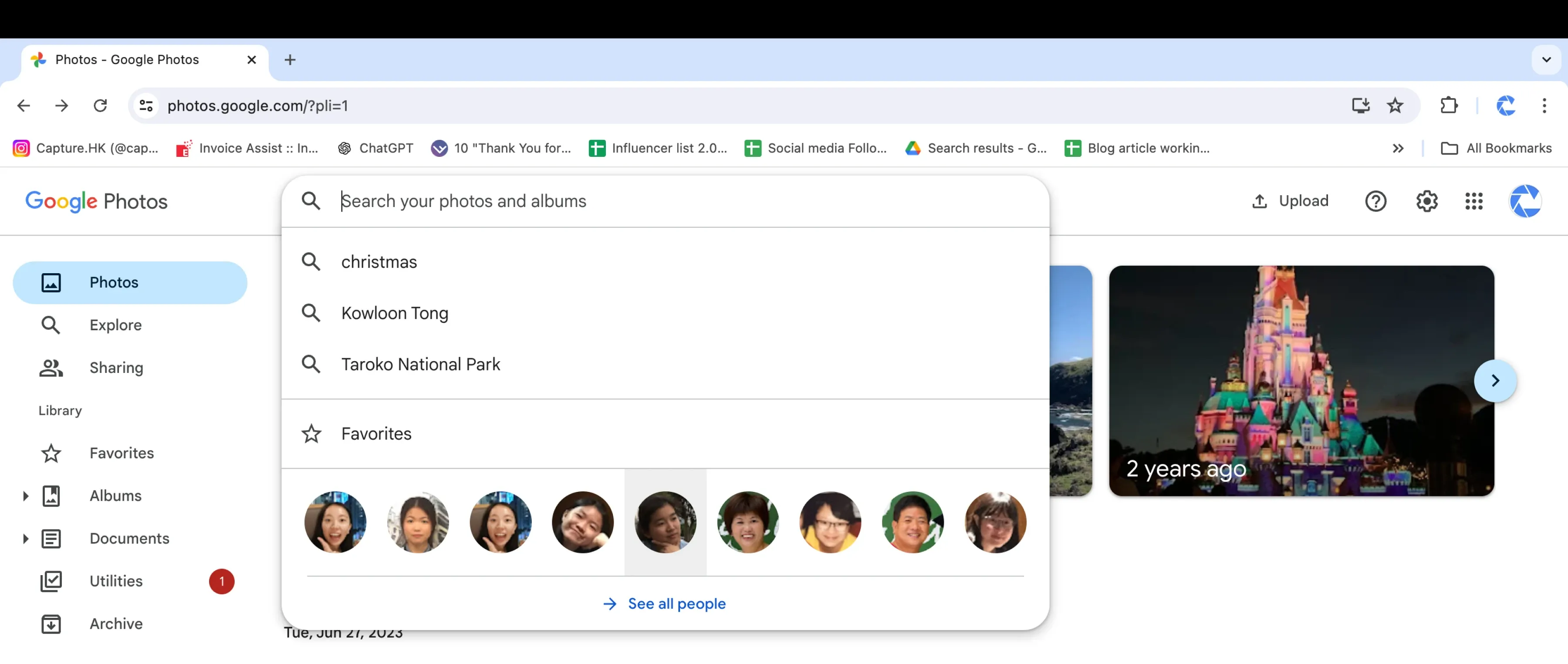Reload the current page

pyautogui.click(x=101, y=106)
